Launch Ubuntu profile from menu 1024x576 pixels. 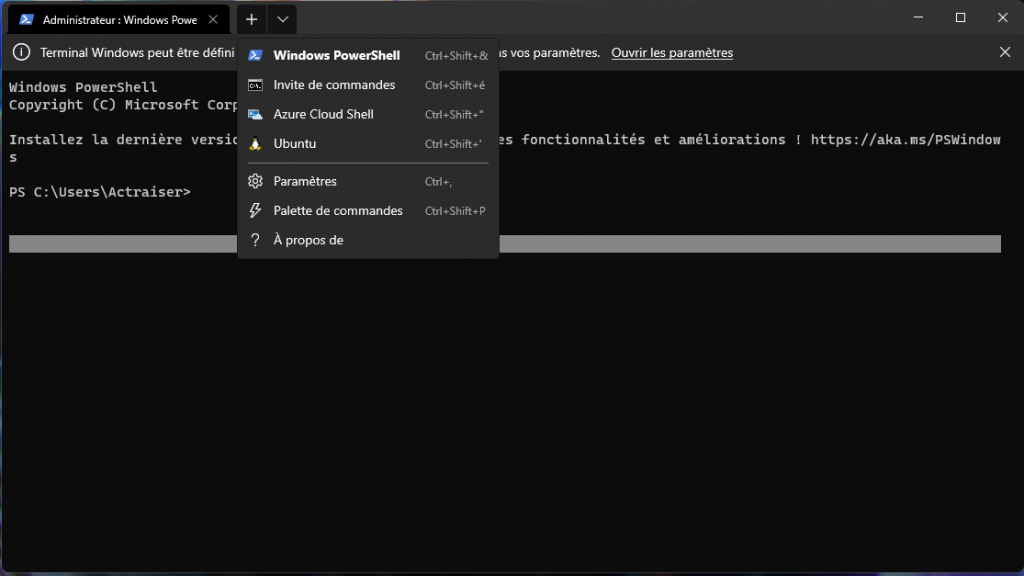click(368, 144)
